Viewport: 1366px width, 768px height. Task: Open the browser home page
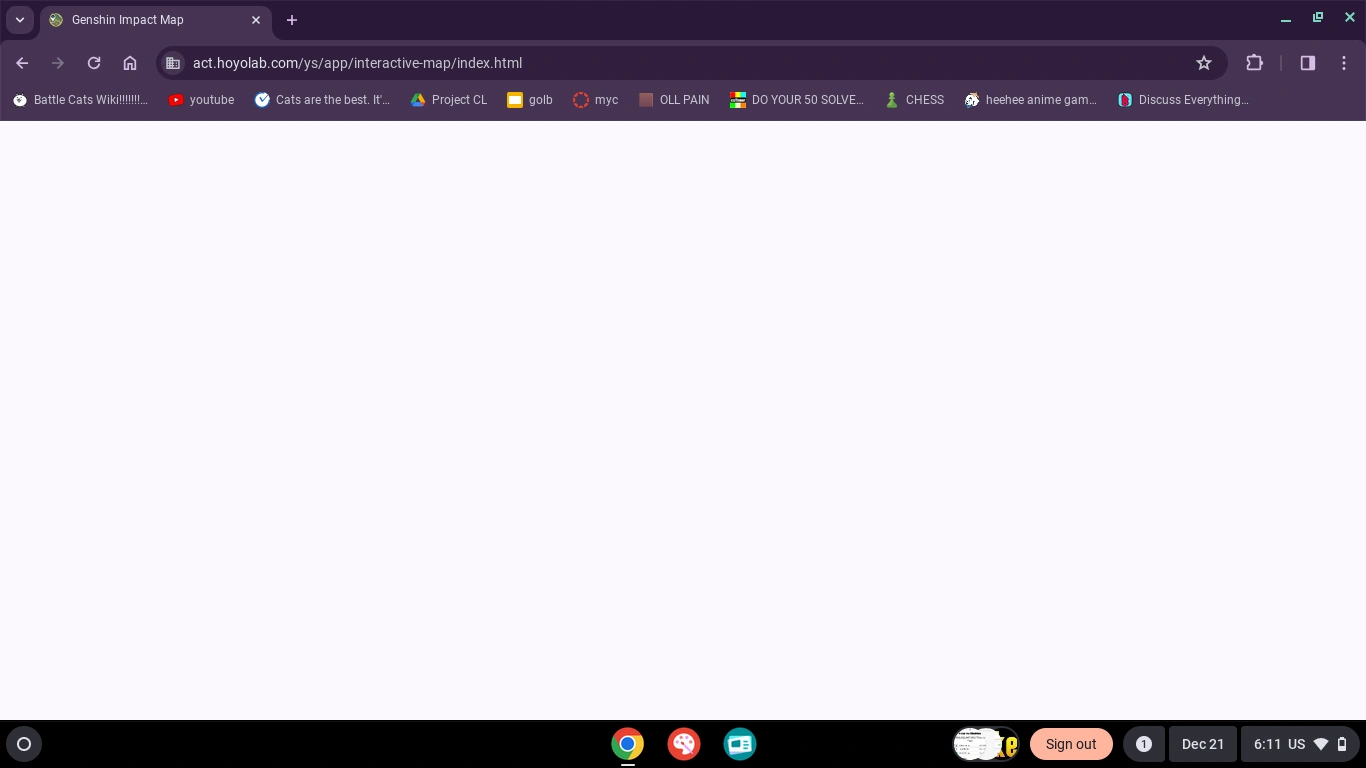(130, 63)
